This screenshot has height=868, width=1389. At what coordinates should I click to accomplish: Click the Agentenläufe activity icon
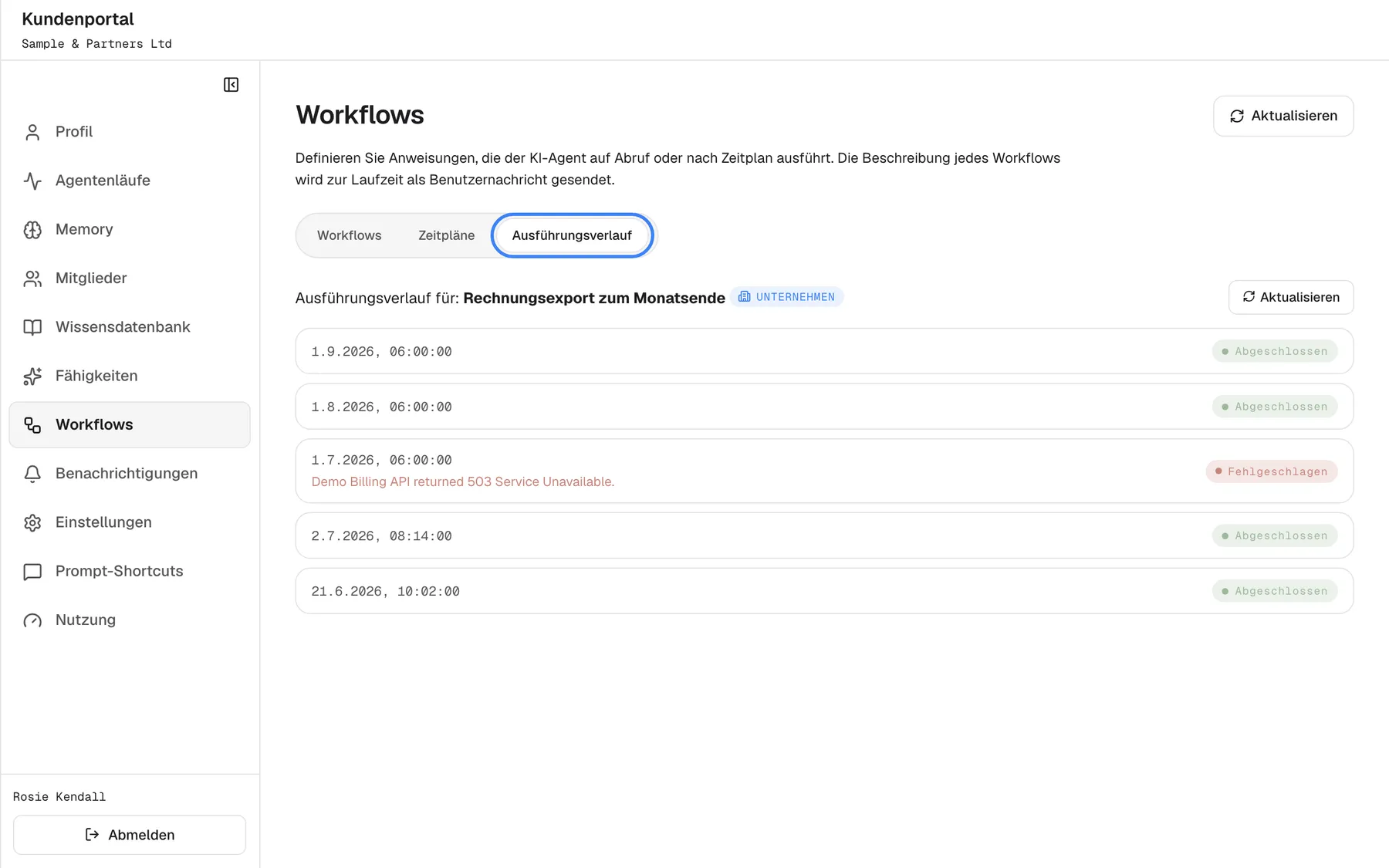[32, 181]
